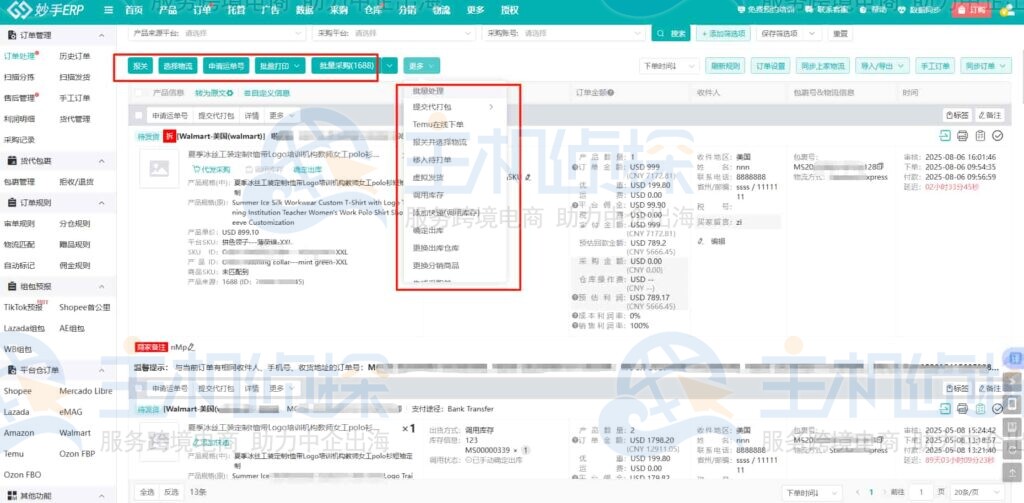
Task: Click the 订单设置 button
Action: click(x=771, y=65)
